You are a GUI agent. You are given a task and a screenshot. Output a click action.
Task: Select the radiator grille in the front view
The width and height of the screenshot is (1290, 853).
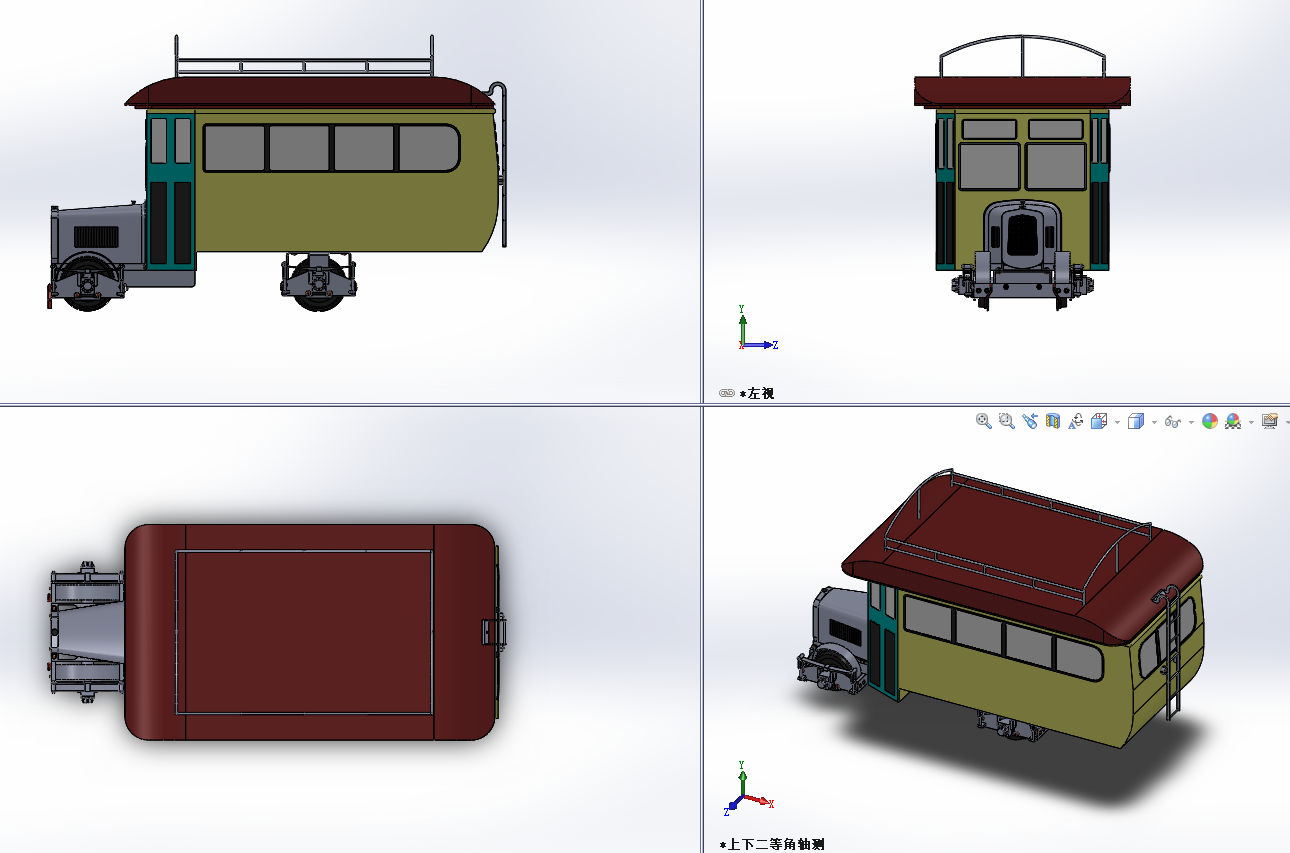[1022, 233]
